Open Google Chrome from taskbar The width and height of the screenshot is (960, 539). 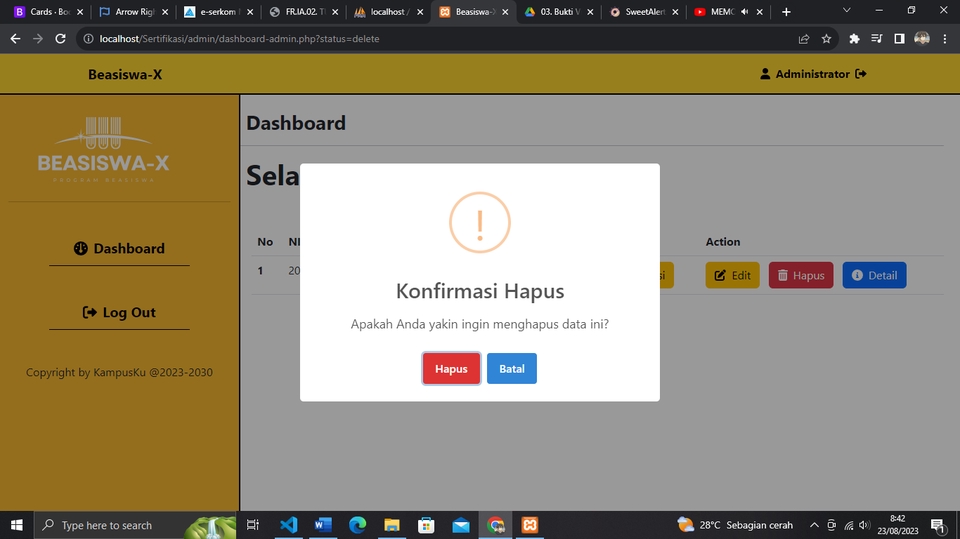pos(495,525)
